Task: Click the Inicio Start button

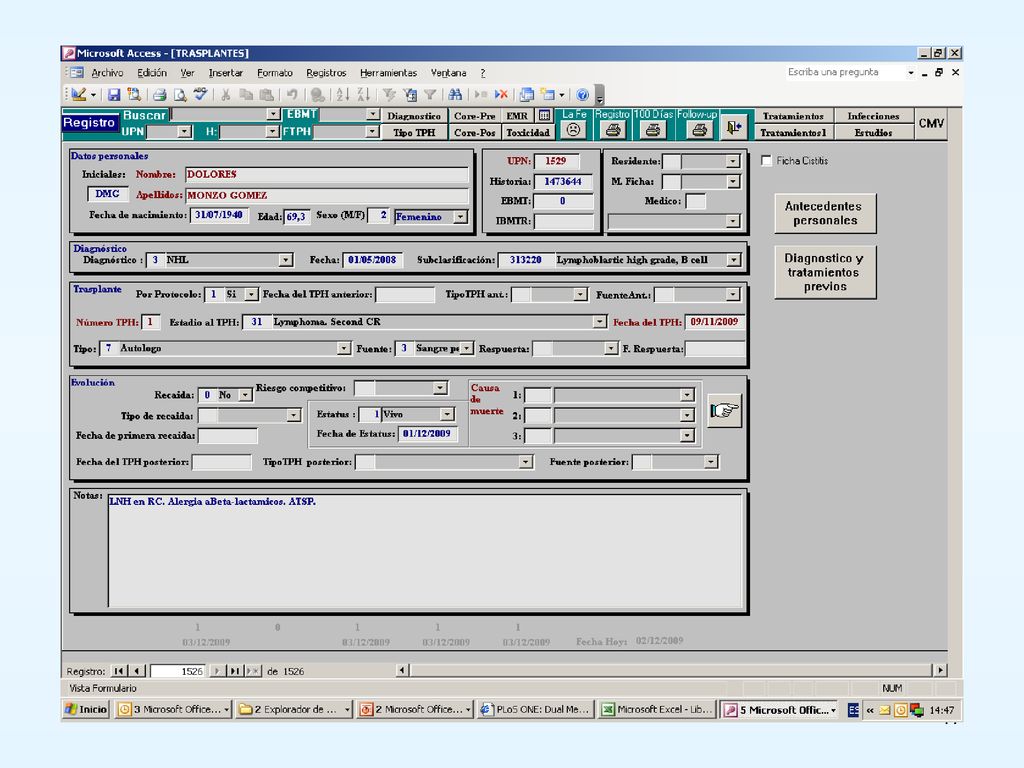Action: (x=87, y=709)
